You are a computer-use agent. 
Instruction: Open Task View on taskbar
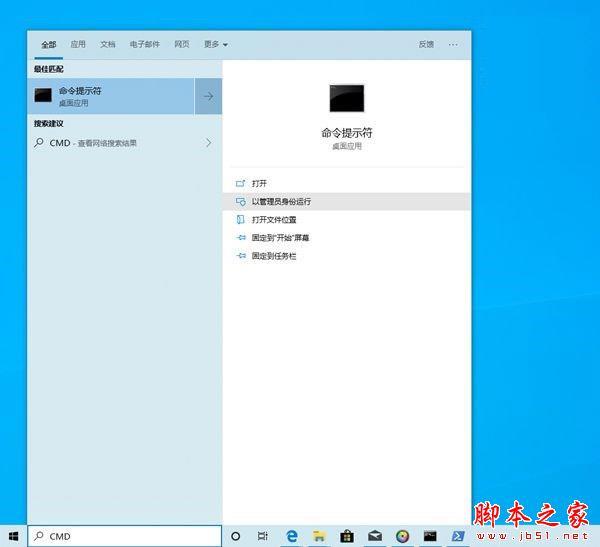[262, 536]
